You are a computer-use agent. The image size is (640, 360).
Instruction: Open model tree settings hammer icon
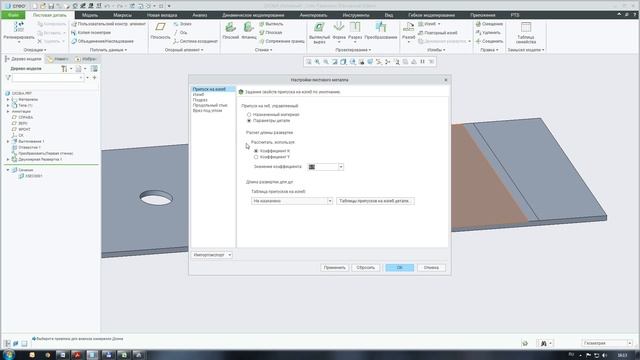(x=64, y=69)
